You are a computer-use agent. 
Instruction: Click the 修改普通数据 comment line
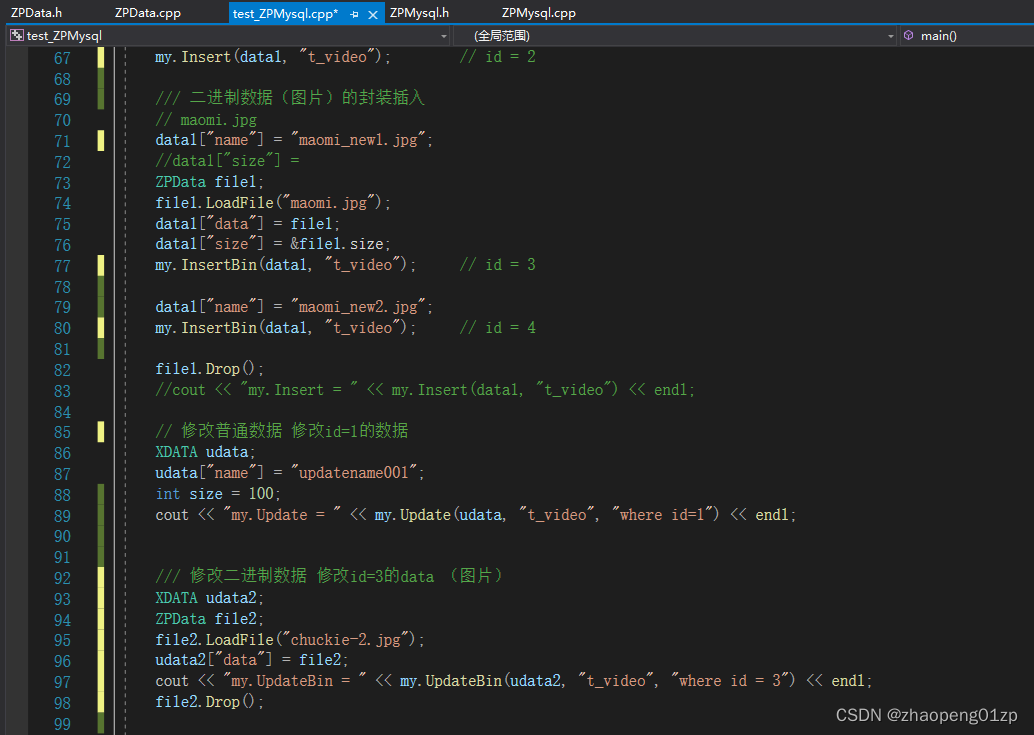[282, 431]
